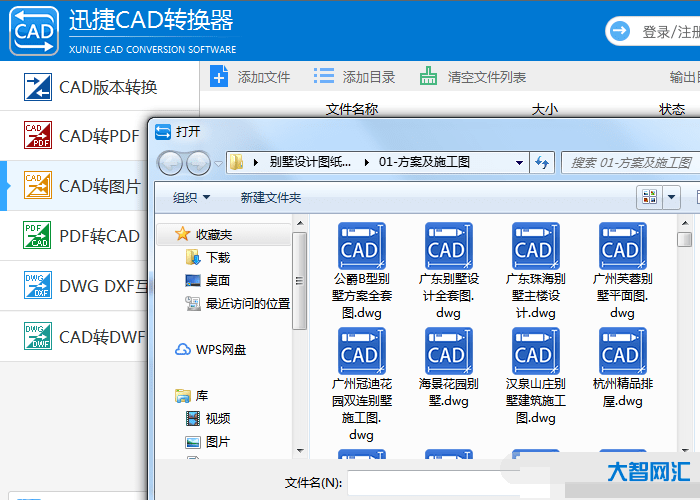Click 新建文件夹 new folder button
This screenshot has height=500, width=700.
click(270, 198)
